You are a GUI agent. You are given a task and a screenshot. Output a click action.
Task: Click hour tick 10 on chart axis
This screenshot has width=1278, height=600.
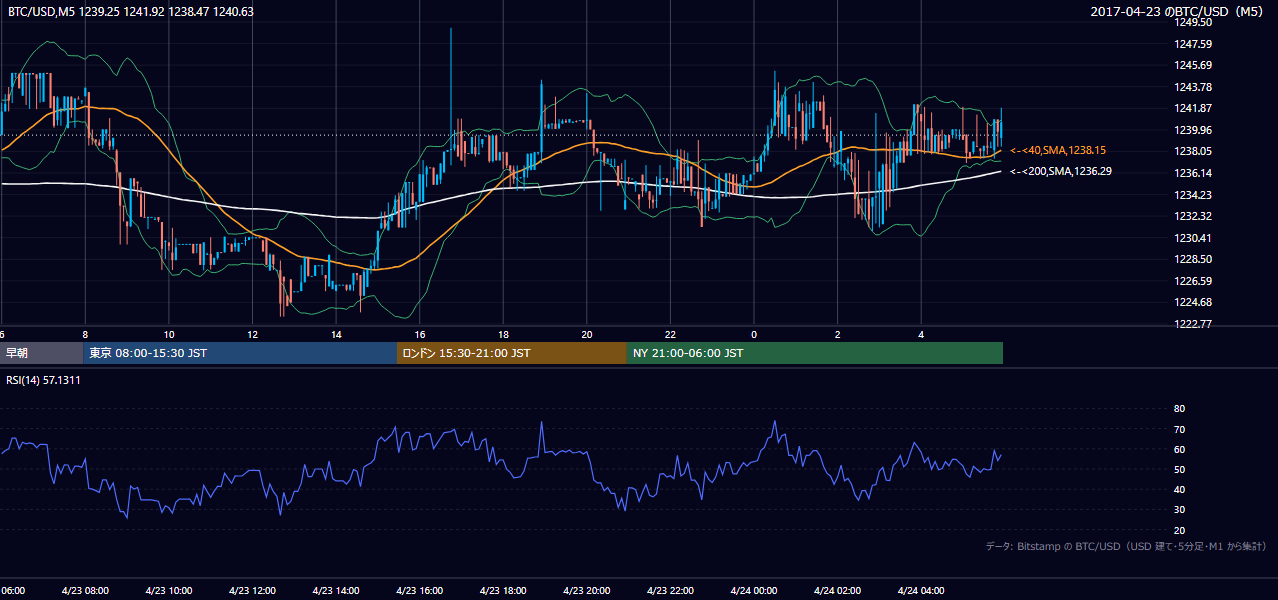point(169,334)
